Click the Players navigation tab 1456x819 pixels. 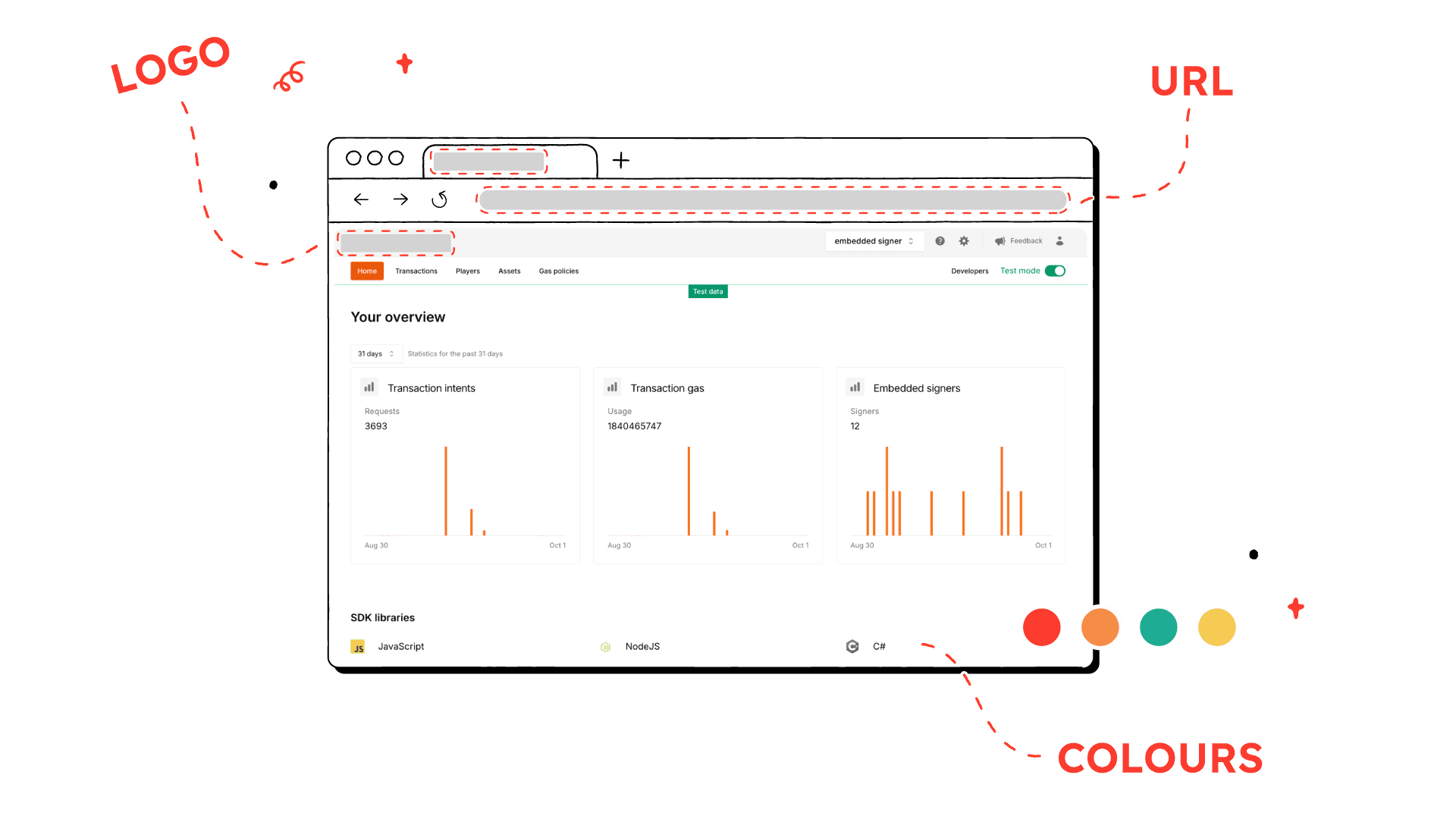(466, 271)
